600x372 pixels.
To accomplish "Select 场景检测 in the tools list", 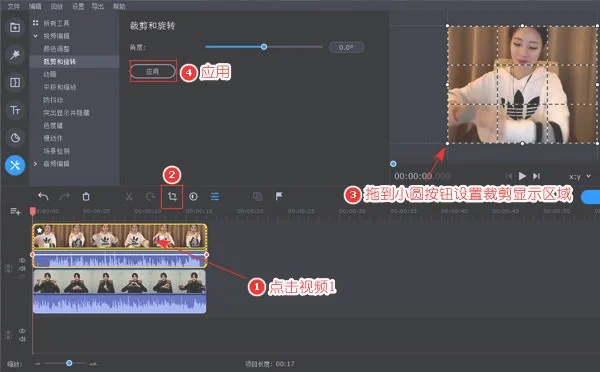I will click(56, 151).
